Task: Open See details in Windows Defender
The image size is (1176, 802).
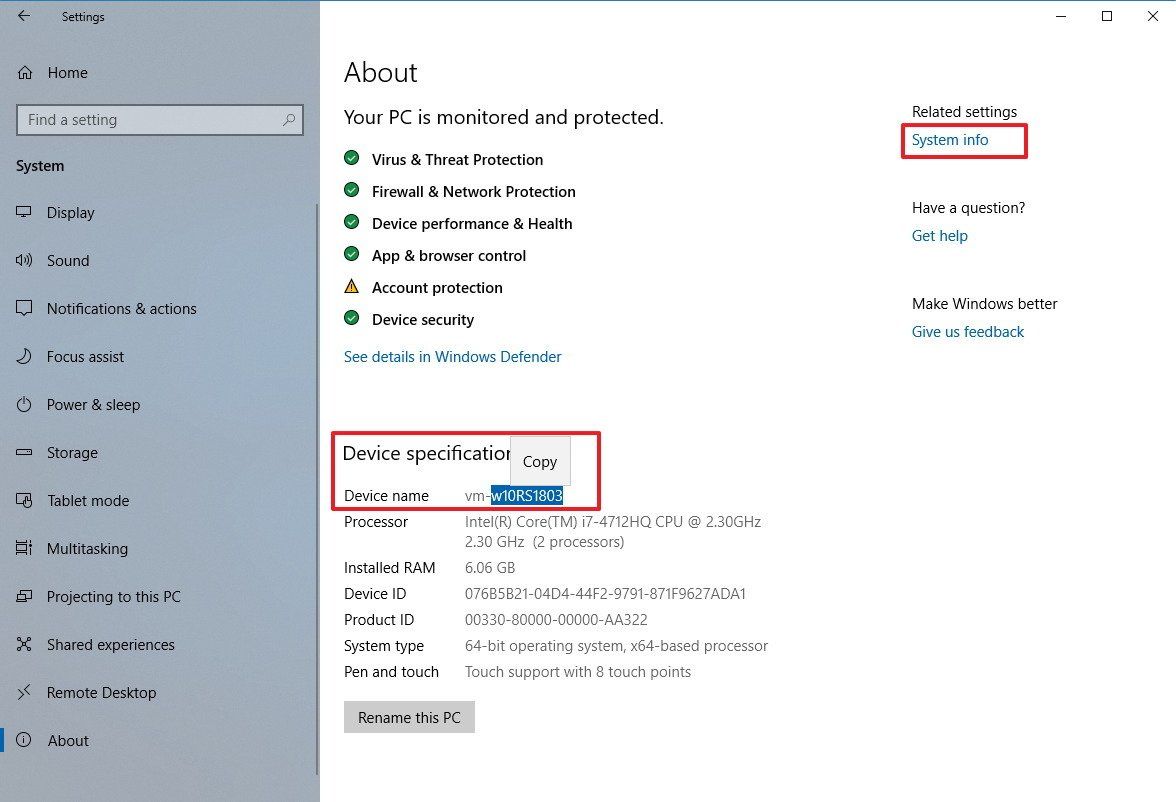Action: 452,356
